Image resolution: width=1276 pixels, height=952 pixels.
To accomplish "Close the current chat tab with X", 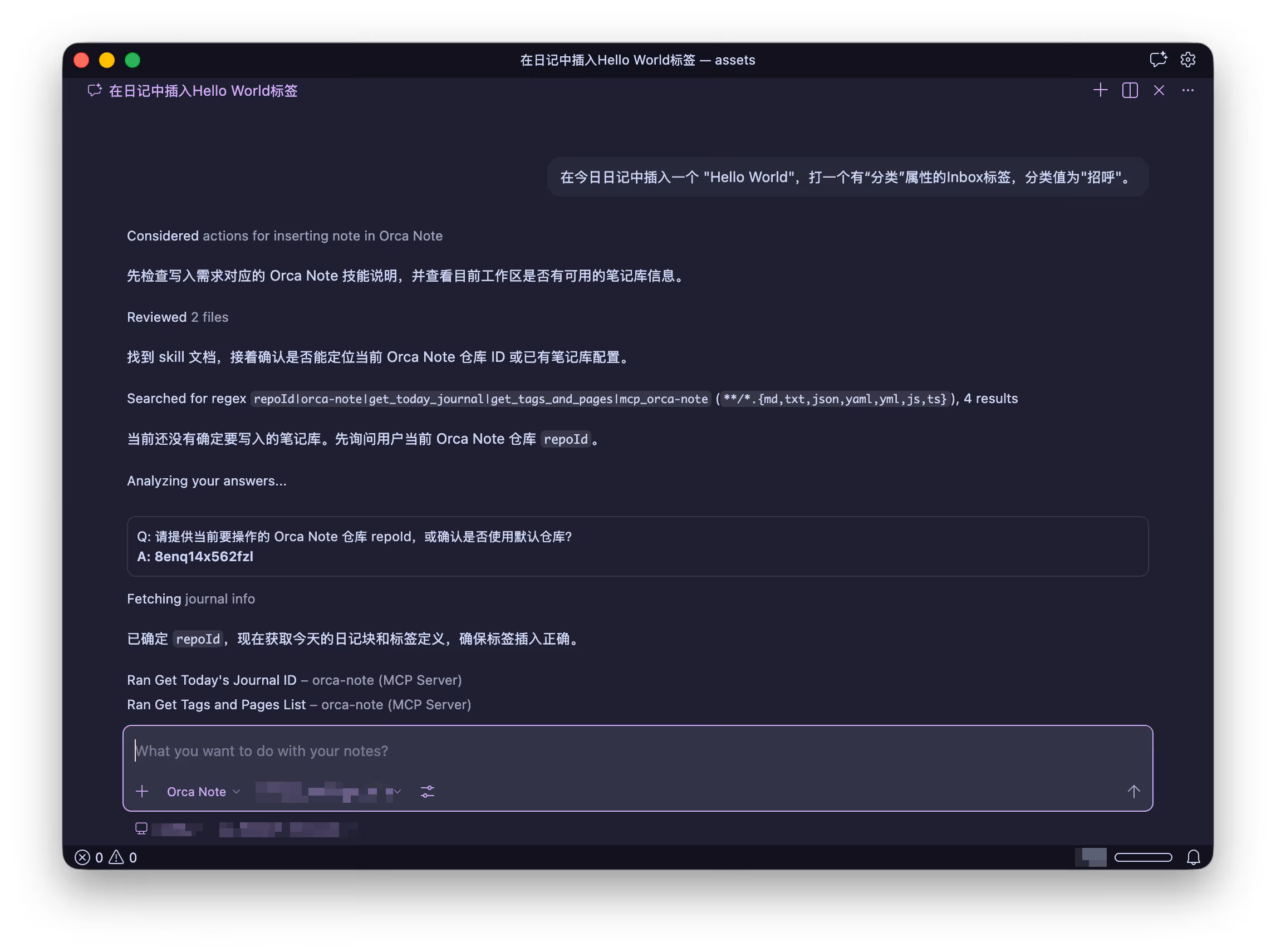I will pyautogui.click(x=1159, y=91).
